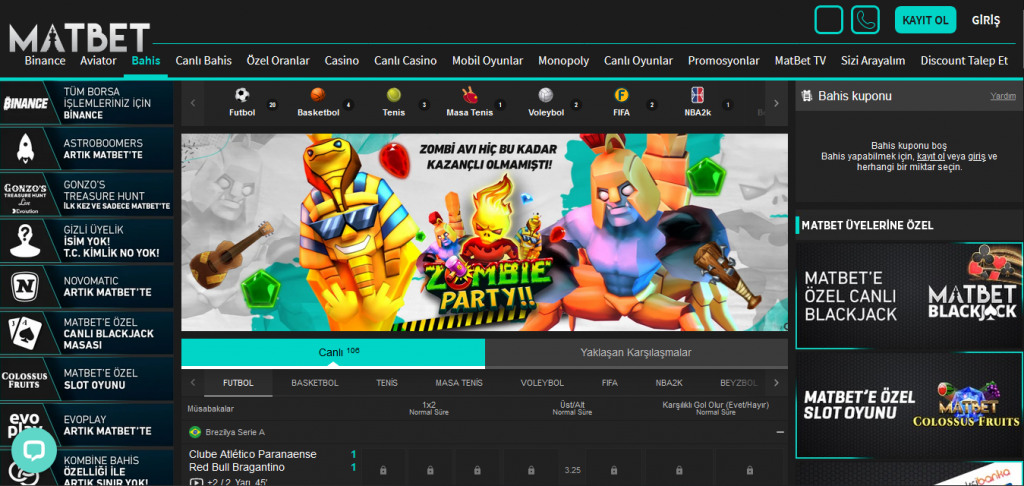Click left arrow of live sports tabs
The image size is (1024, 486).
point(193,383)
